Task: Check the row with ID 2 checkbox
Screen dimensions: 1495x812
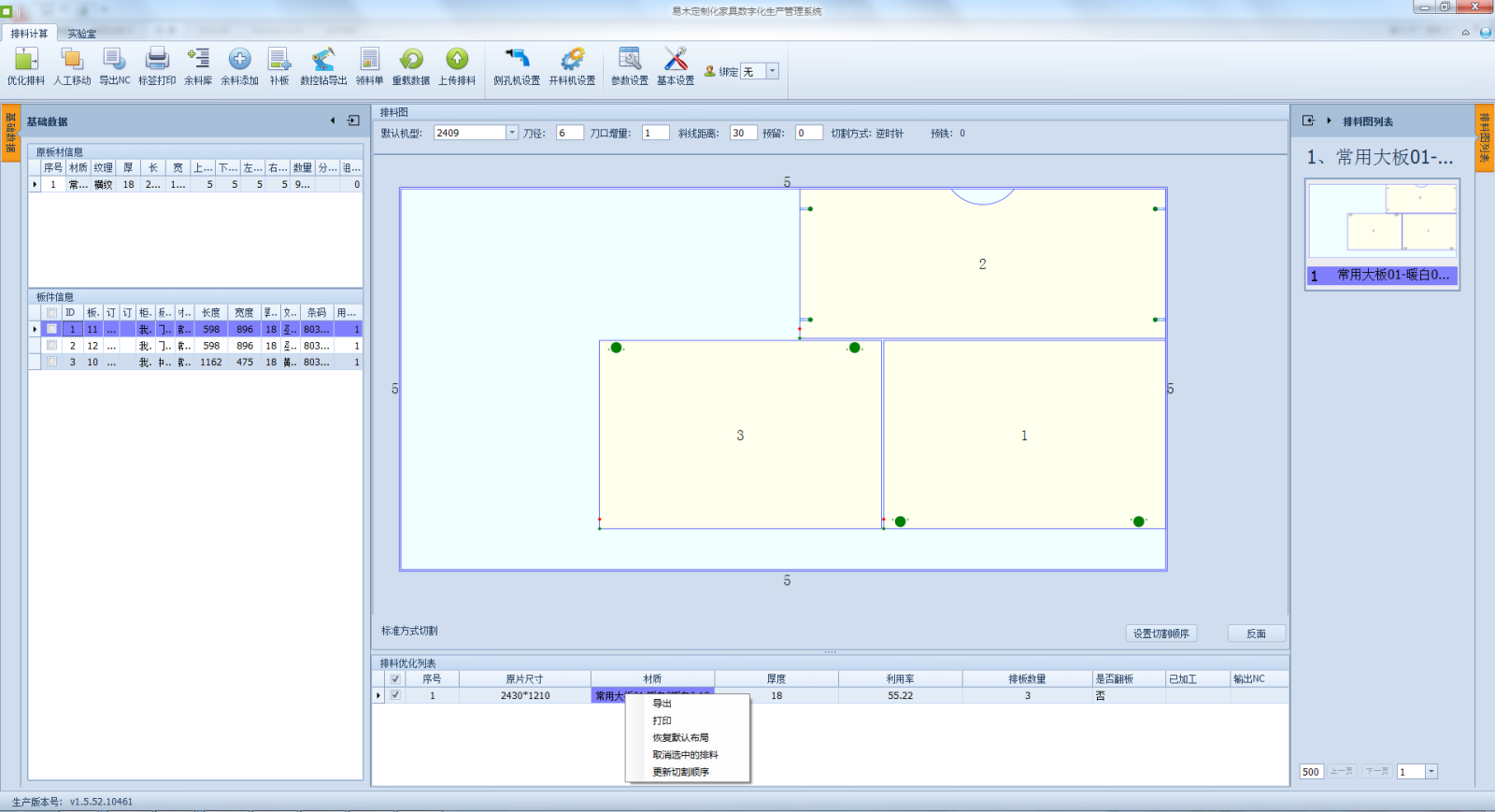Action: (52, 345)
